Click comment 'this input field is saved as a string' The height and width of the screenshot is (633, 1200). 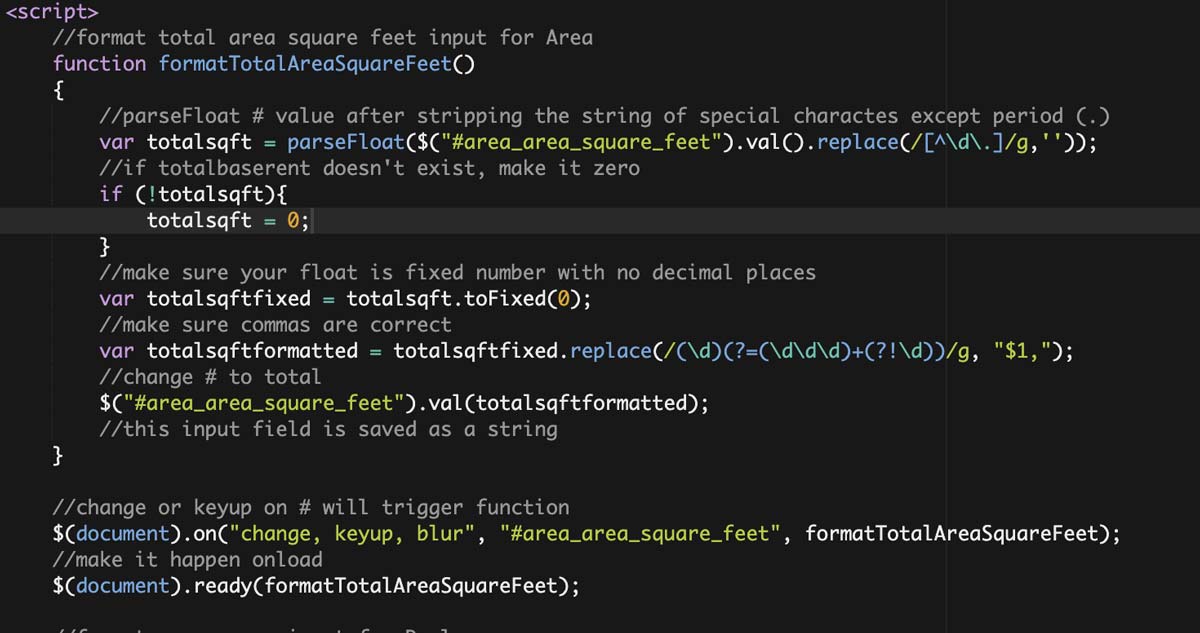pos(328,429)
